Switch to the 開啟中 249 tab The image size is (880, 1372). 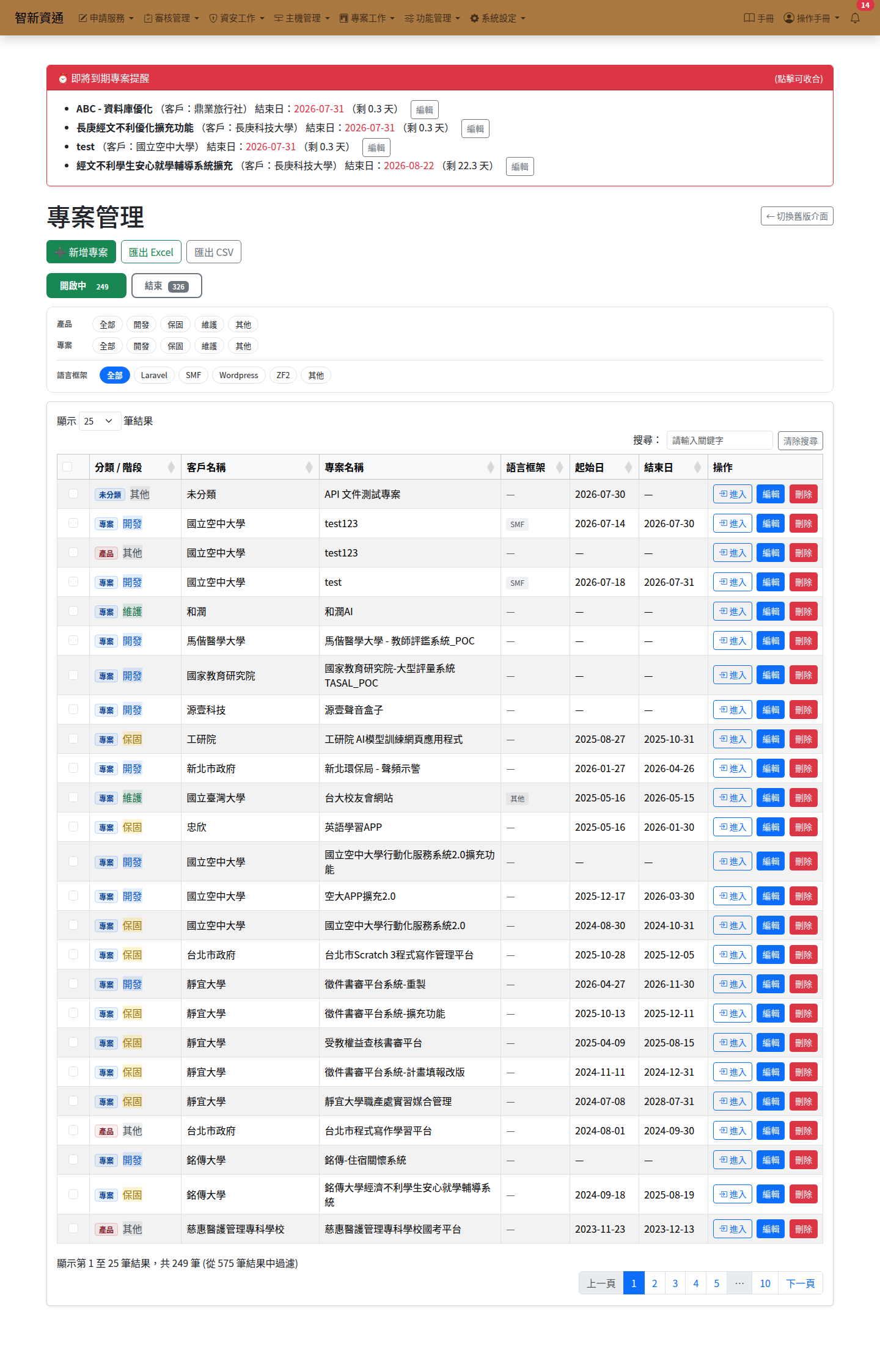coord(86,286)
